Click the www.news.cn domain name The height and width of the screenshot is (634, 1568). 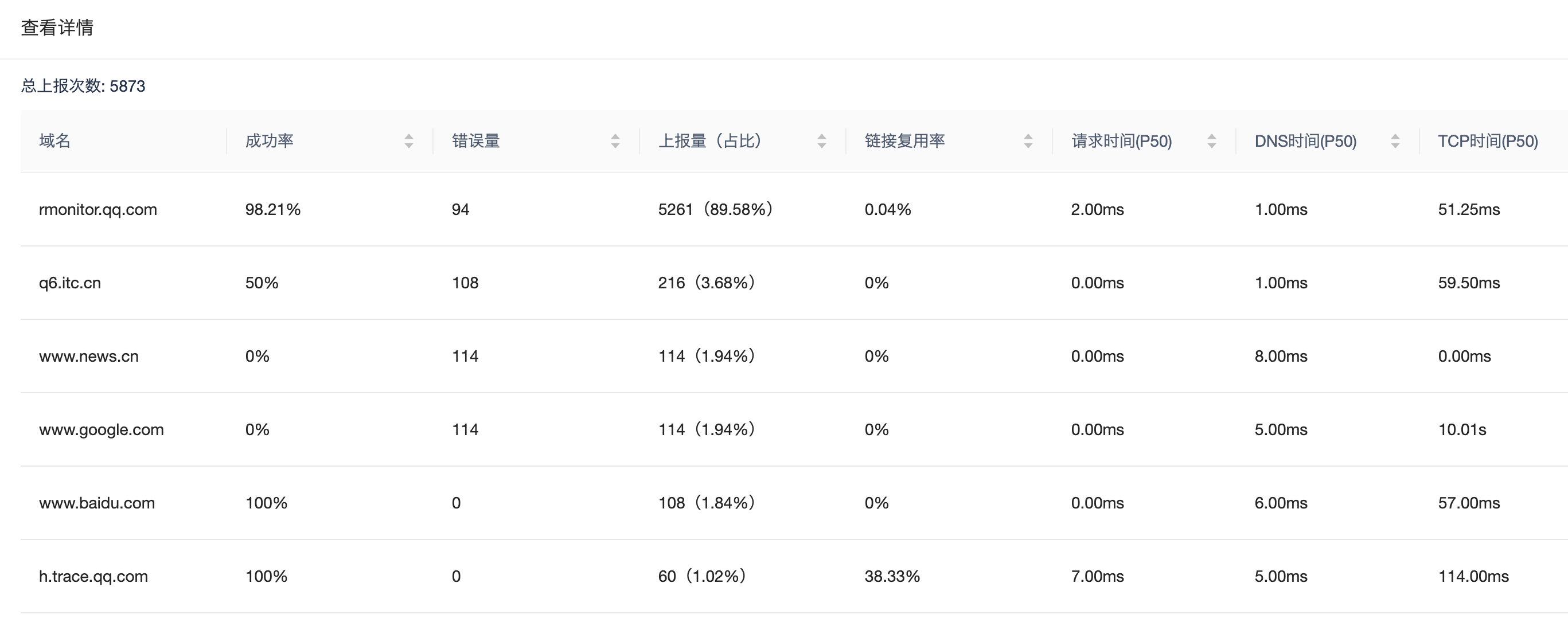89,356
